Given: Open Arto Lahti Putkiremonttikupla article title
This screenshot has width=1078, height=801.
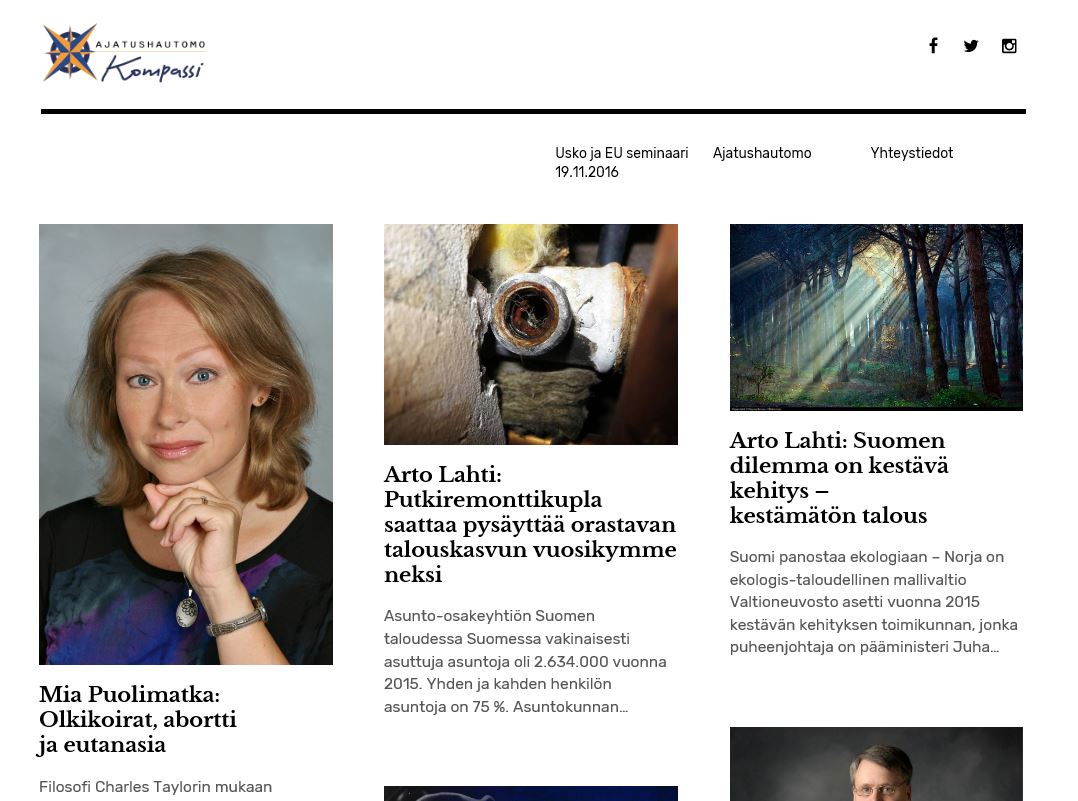Looking at the screenshot, I should click(x=530, y=524).
